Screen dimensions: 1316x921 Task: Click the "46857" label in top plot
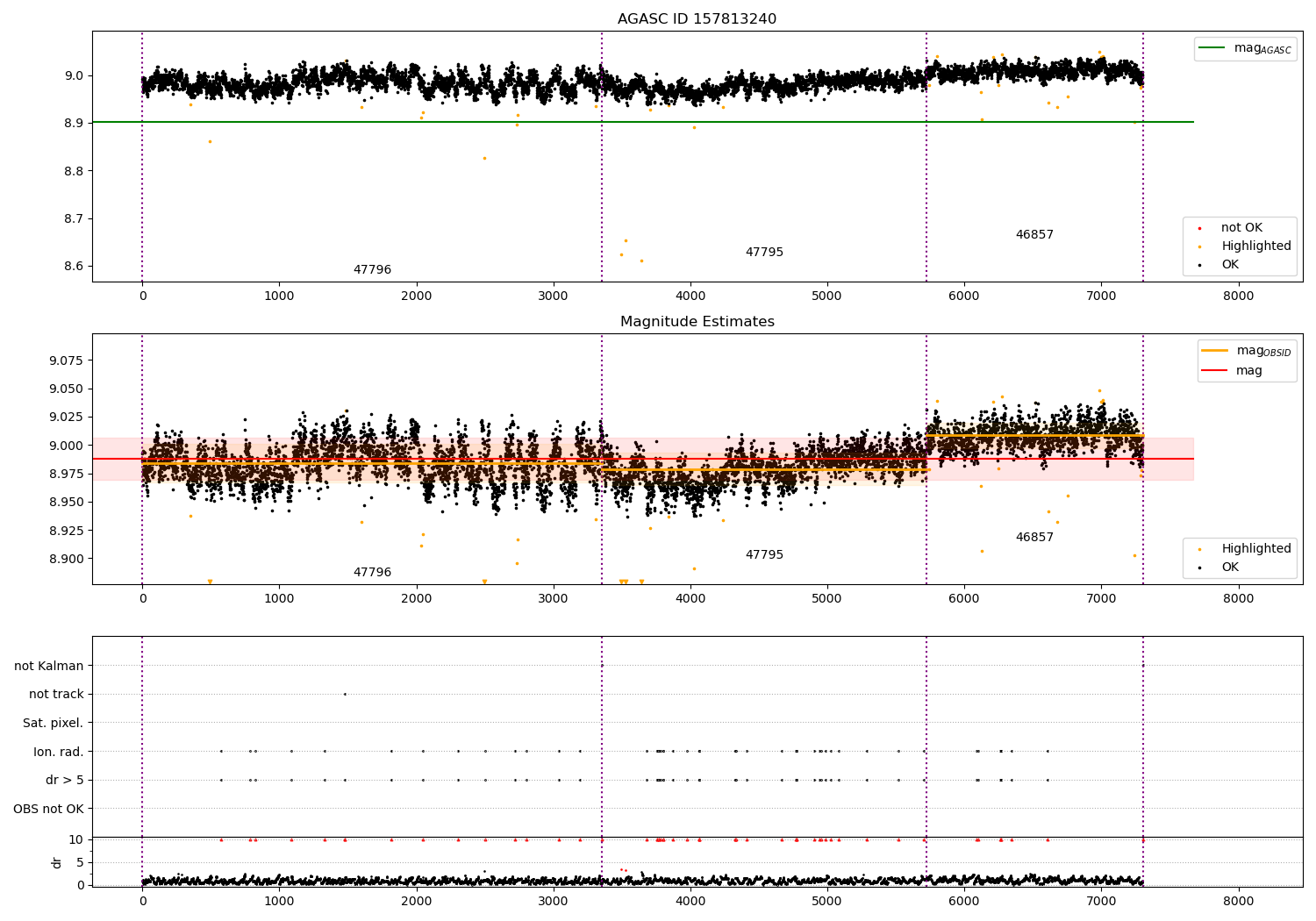point(1034,235)
